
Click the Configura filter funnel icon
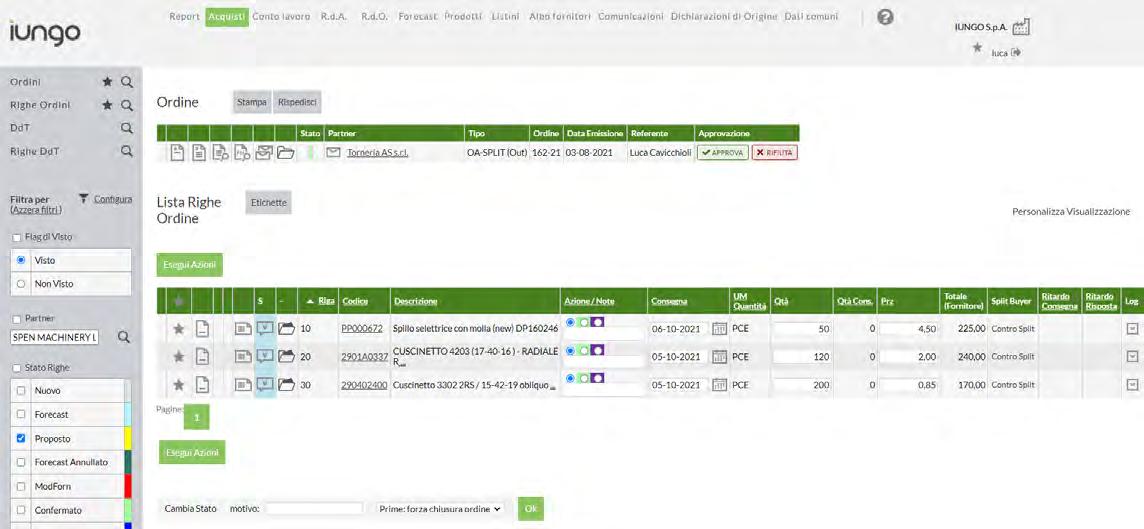coord(83,198)
